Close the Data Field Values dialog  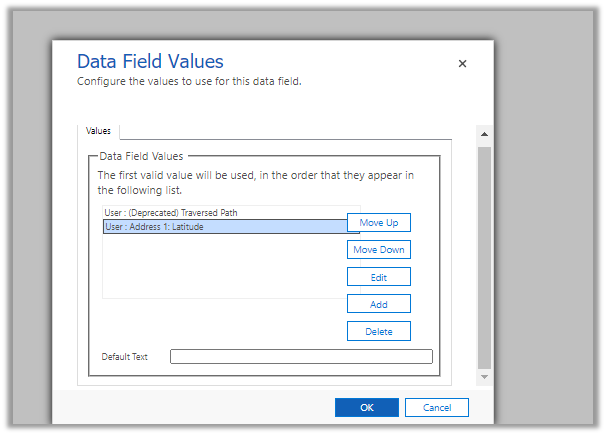(462, 64)
